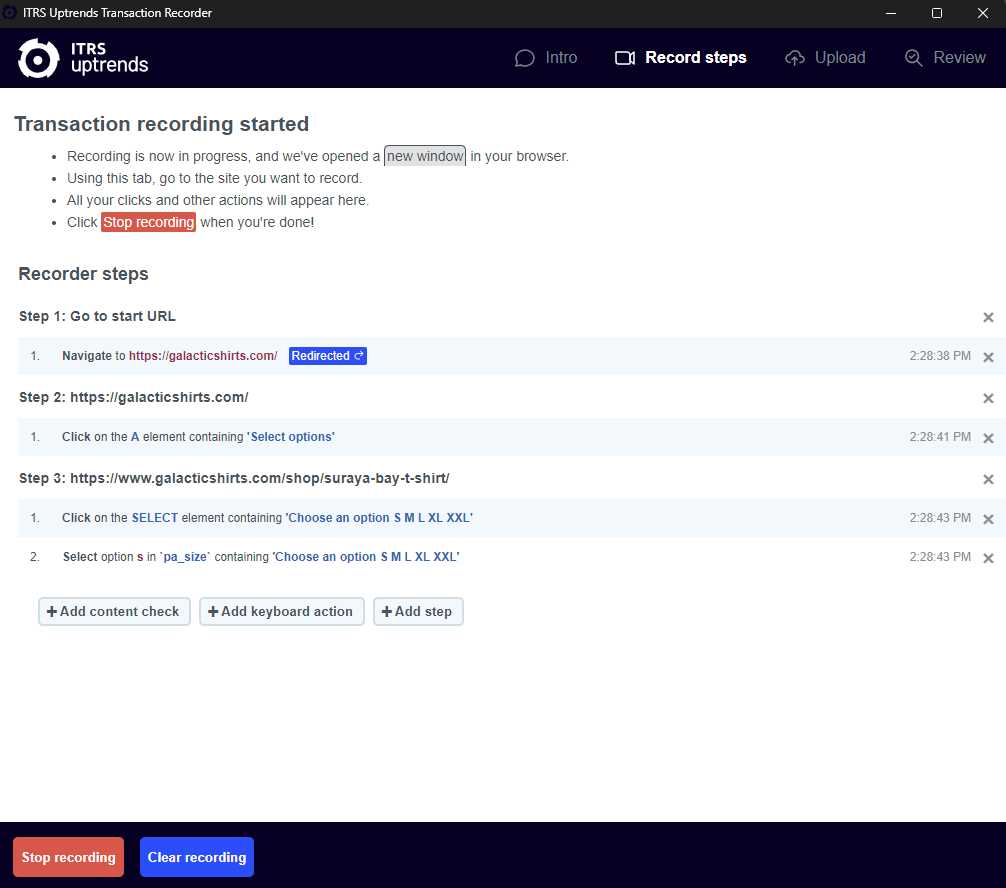Click the Add step button
This screenshot has height=888, width=1006.
[x=418, y=611]
